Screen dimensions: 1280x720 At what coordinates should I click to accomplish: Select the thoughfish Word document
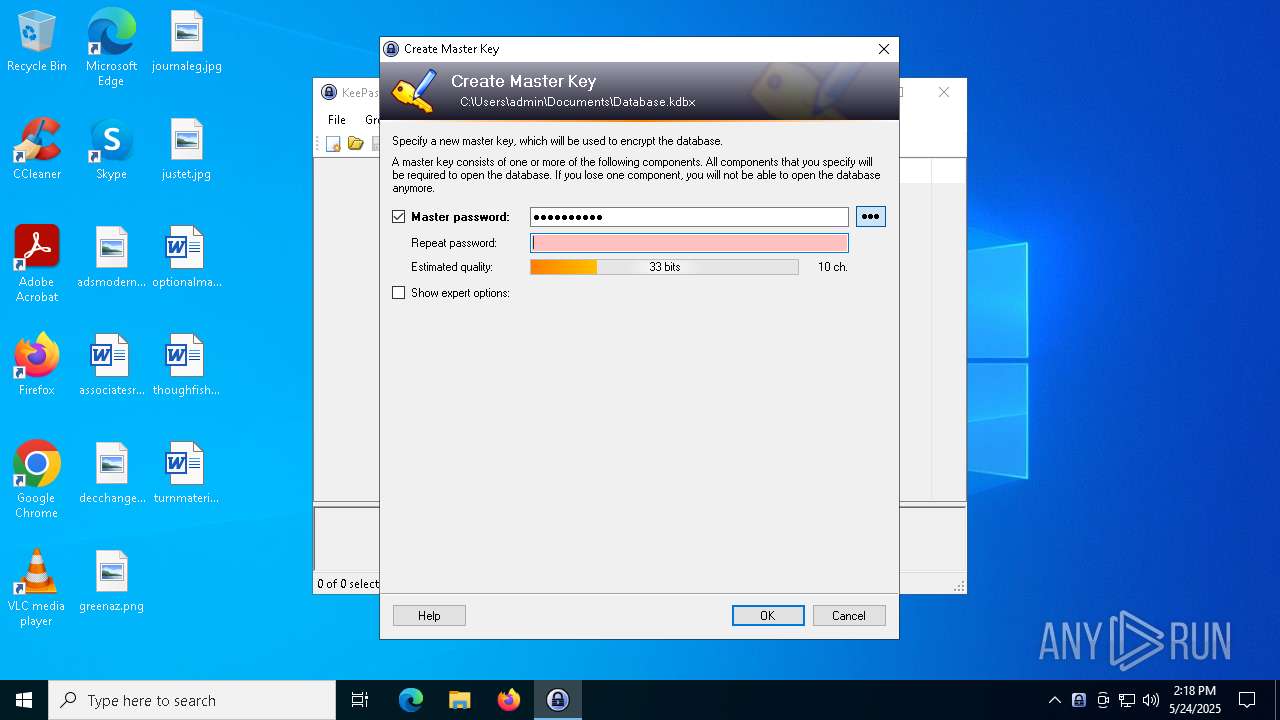(x=187, y=365)
